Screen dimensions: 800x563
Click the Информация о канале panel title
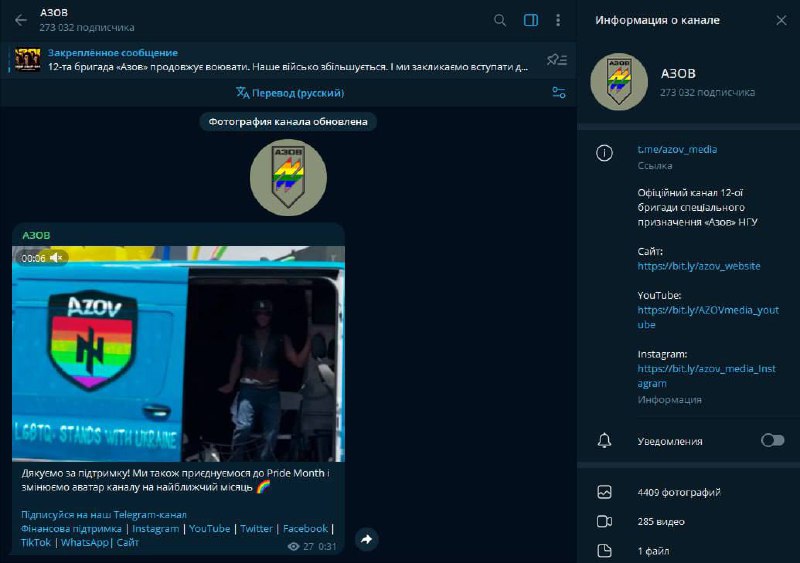click(x=657, y=20)
